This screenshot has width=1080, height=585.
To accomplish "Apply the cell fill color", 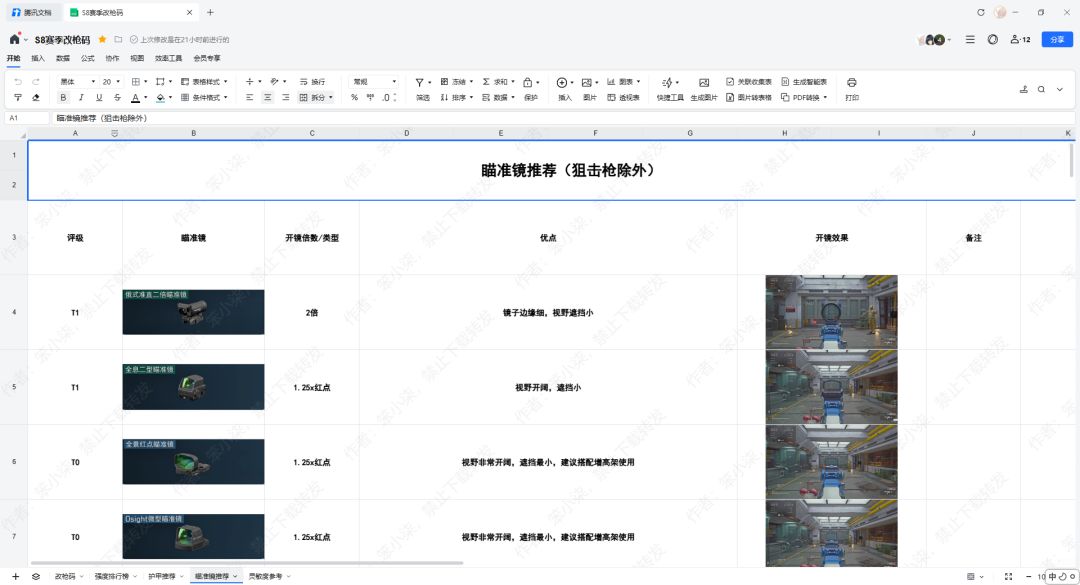I will 160,97.
